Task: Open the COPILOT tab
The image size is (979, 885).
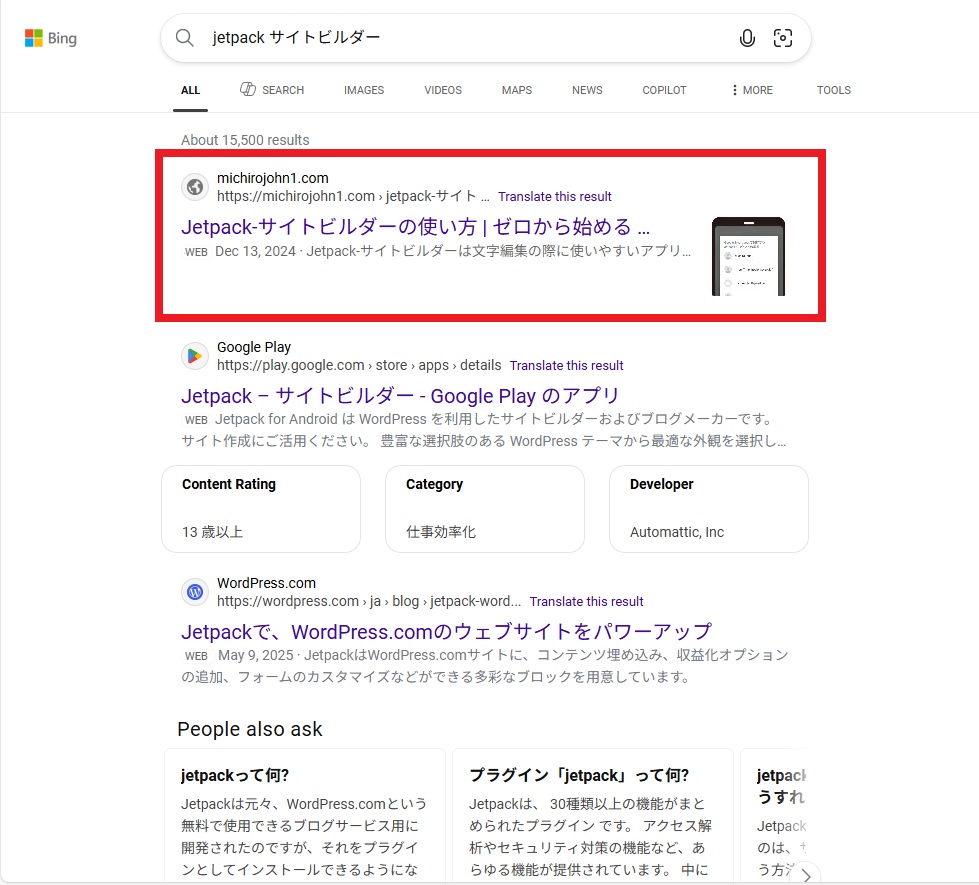Action: coord(664,90)
